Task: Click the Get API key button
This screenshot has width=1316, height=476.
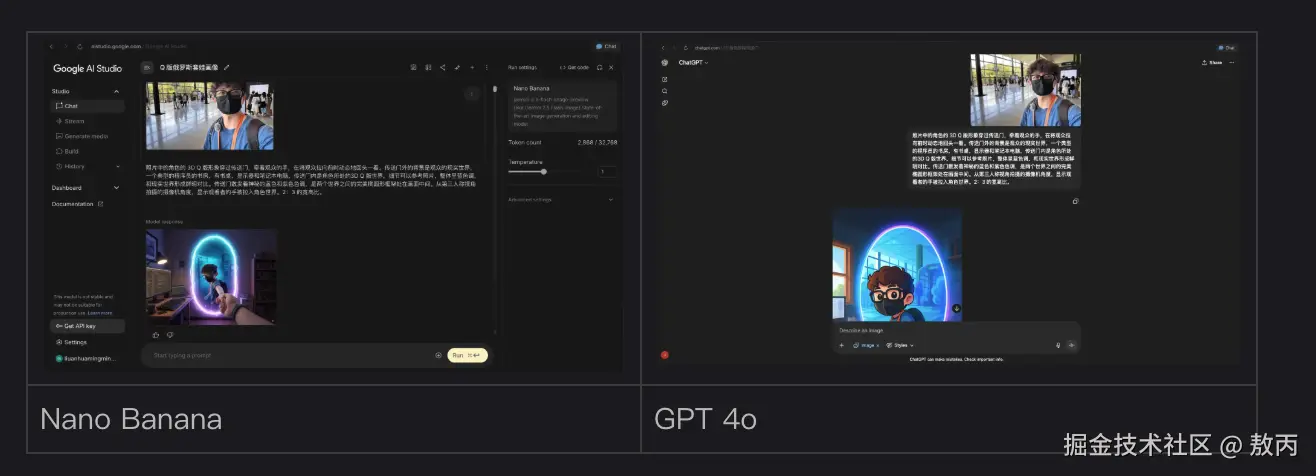Action: coord(87,326)
